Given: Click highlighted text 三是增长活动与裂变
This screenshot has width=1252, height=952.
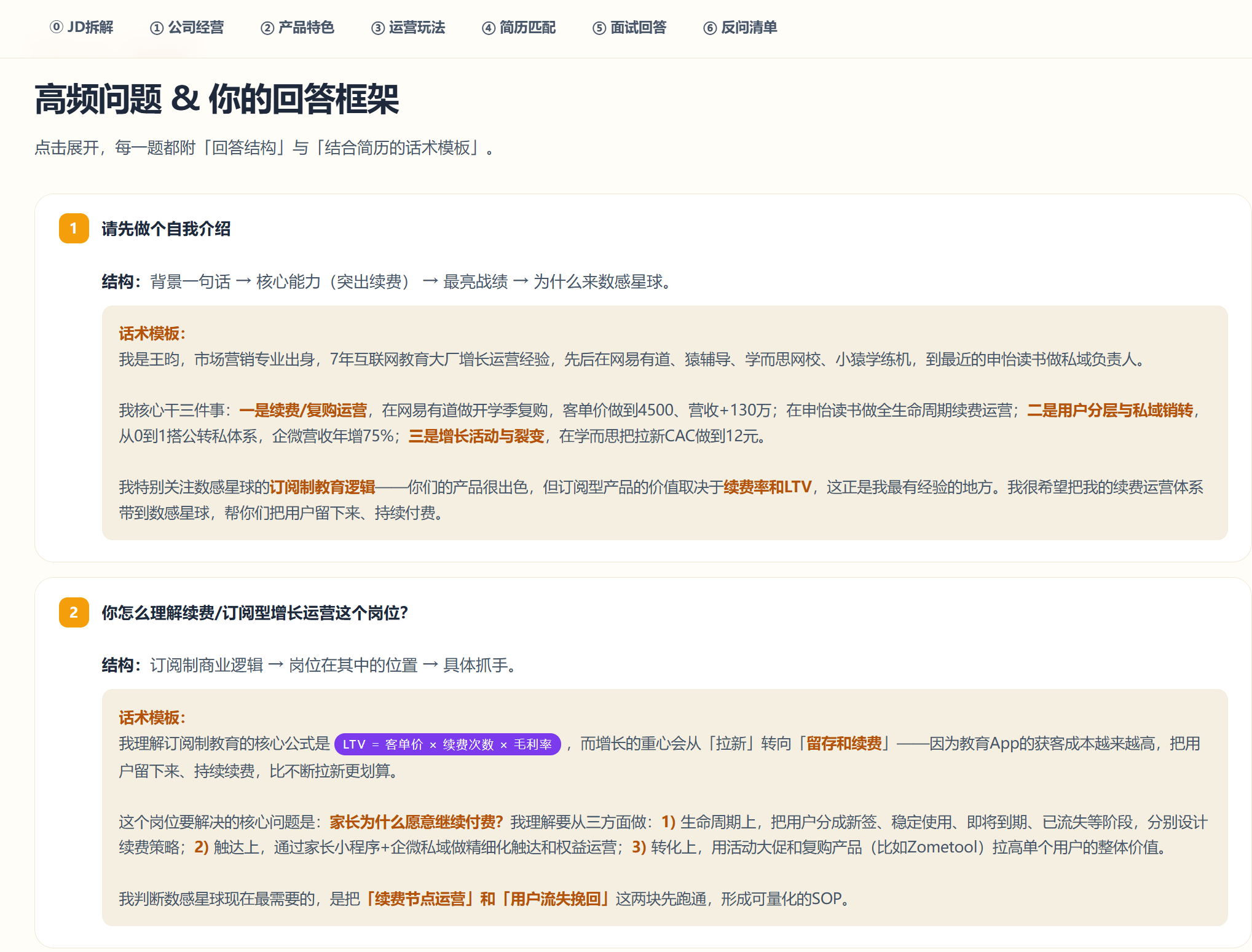Looking at the screenshot, I should click(476, 436).
